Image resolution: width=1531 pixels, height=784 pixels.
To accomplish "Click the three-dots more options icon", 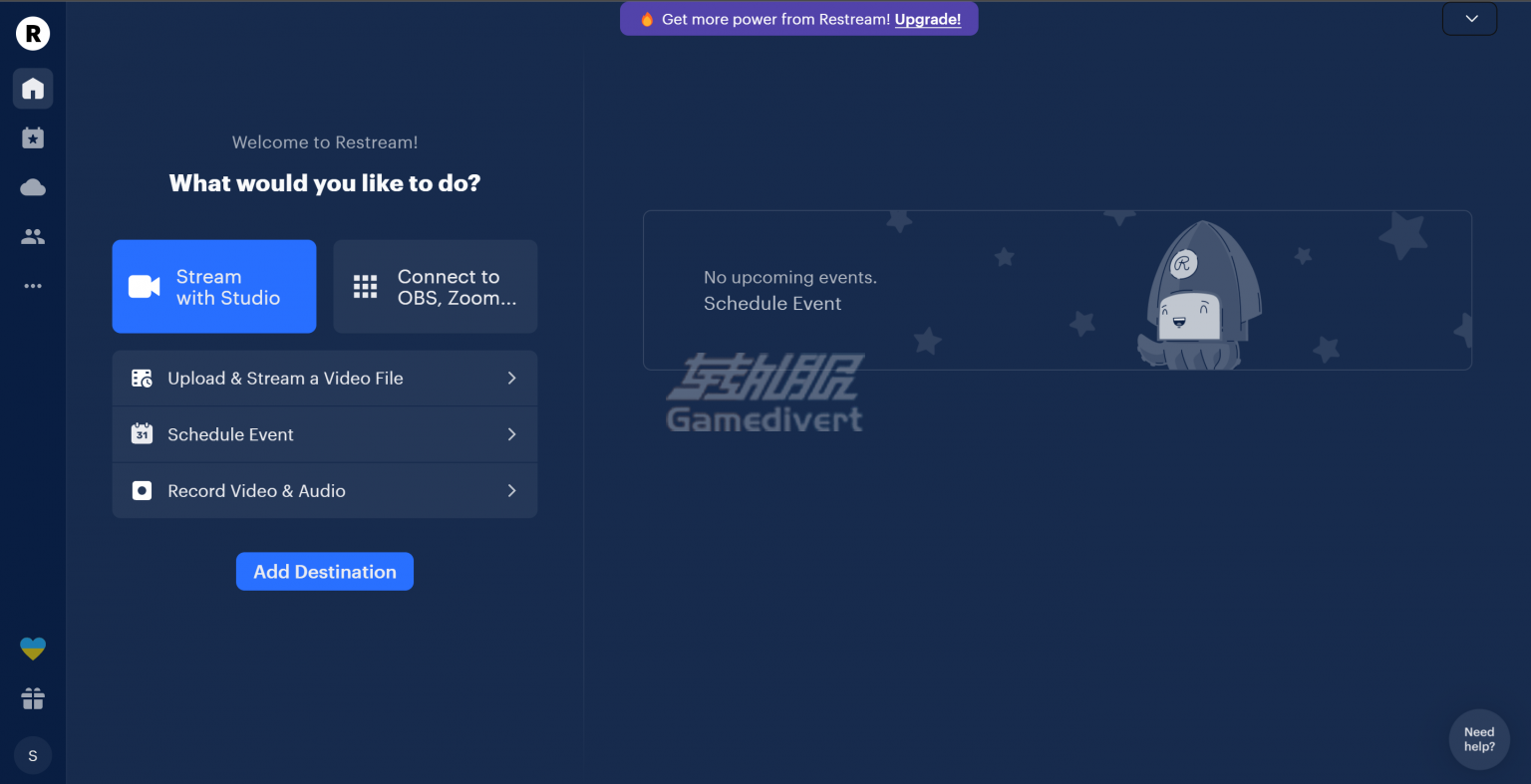I will coord(33,286).
